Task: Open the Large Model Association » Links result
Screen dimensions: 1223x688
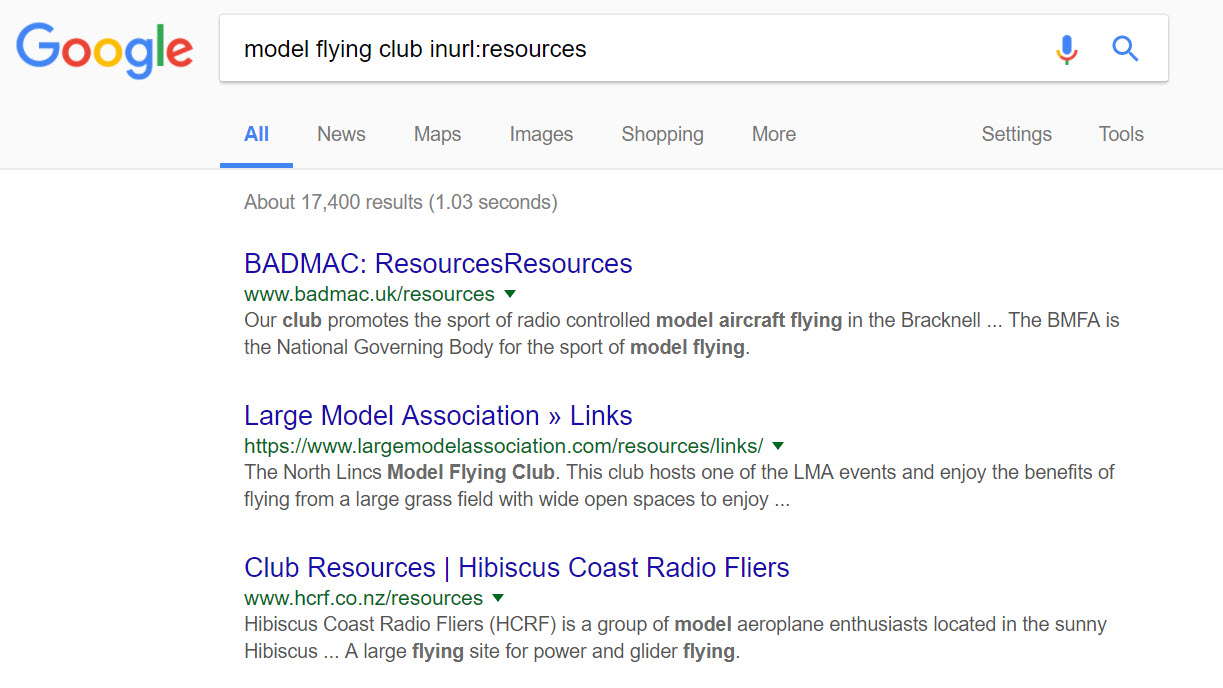Action: click(x=438, y=415)
